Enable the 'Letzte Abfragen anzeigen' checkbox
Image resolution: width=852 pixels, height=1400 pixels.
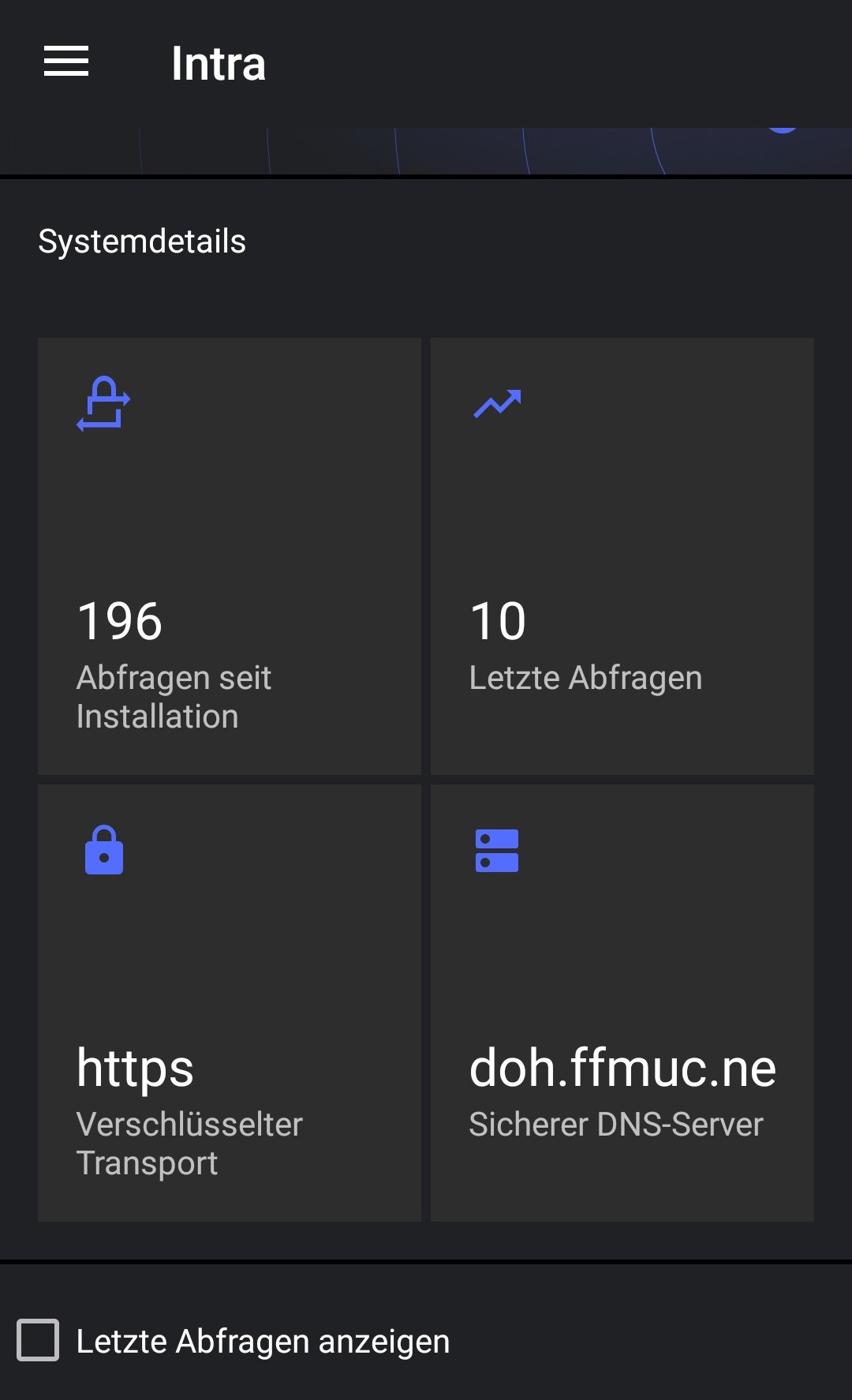tap(38, 1340)
